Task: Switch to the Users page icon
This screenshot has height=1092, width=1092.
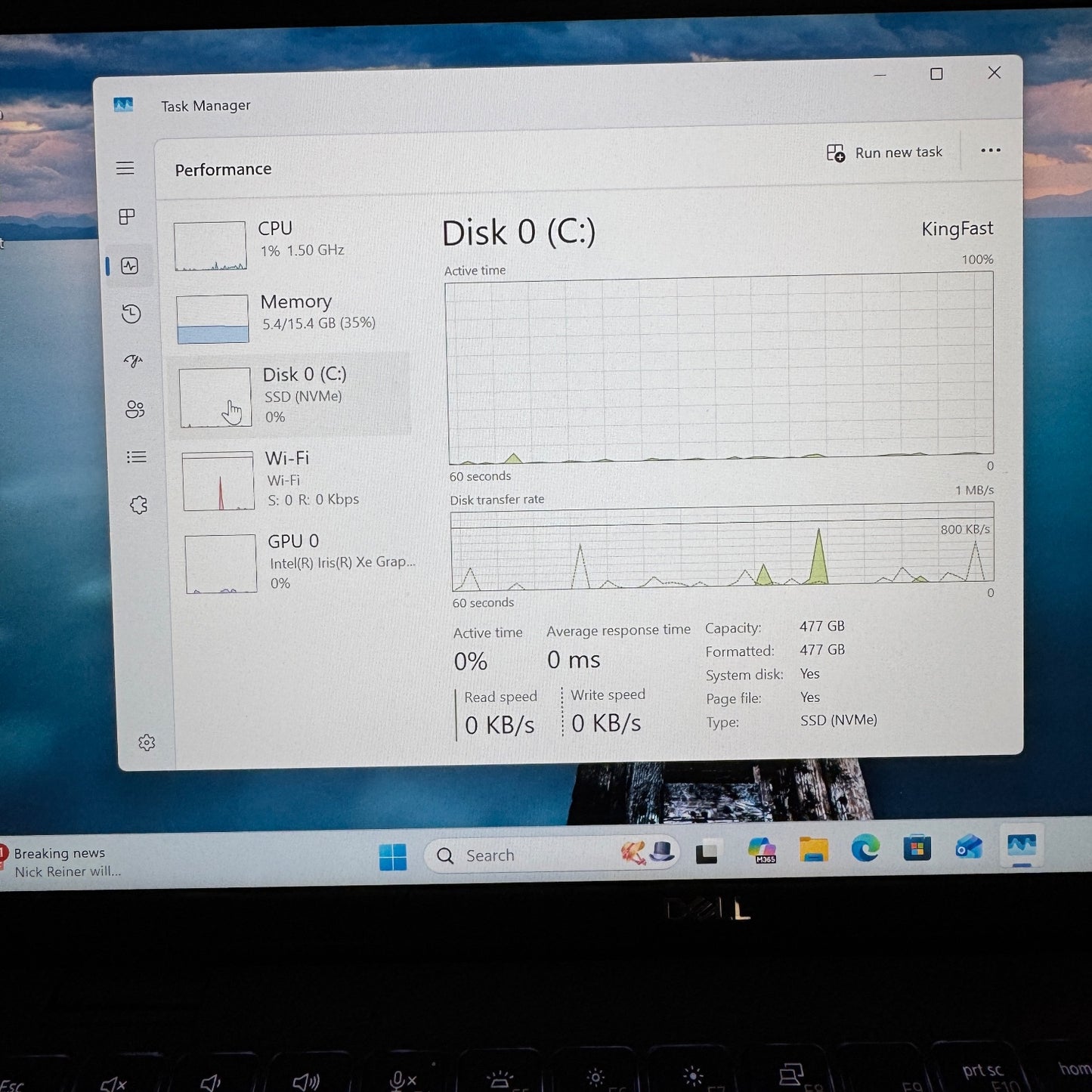Action: pos(135,410)
